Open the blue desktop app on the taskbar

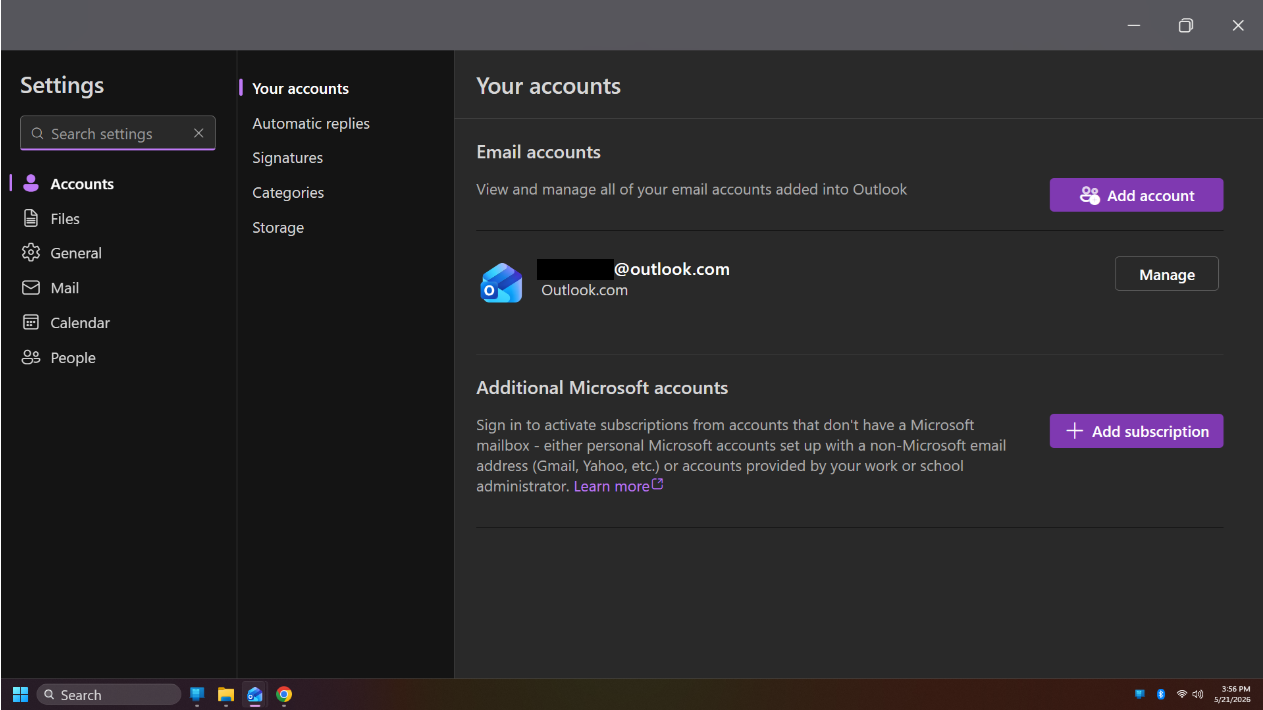point(197,695)
